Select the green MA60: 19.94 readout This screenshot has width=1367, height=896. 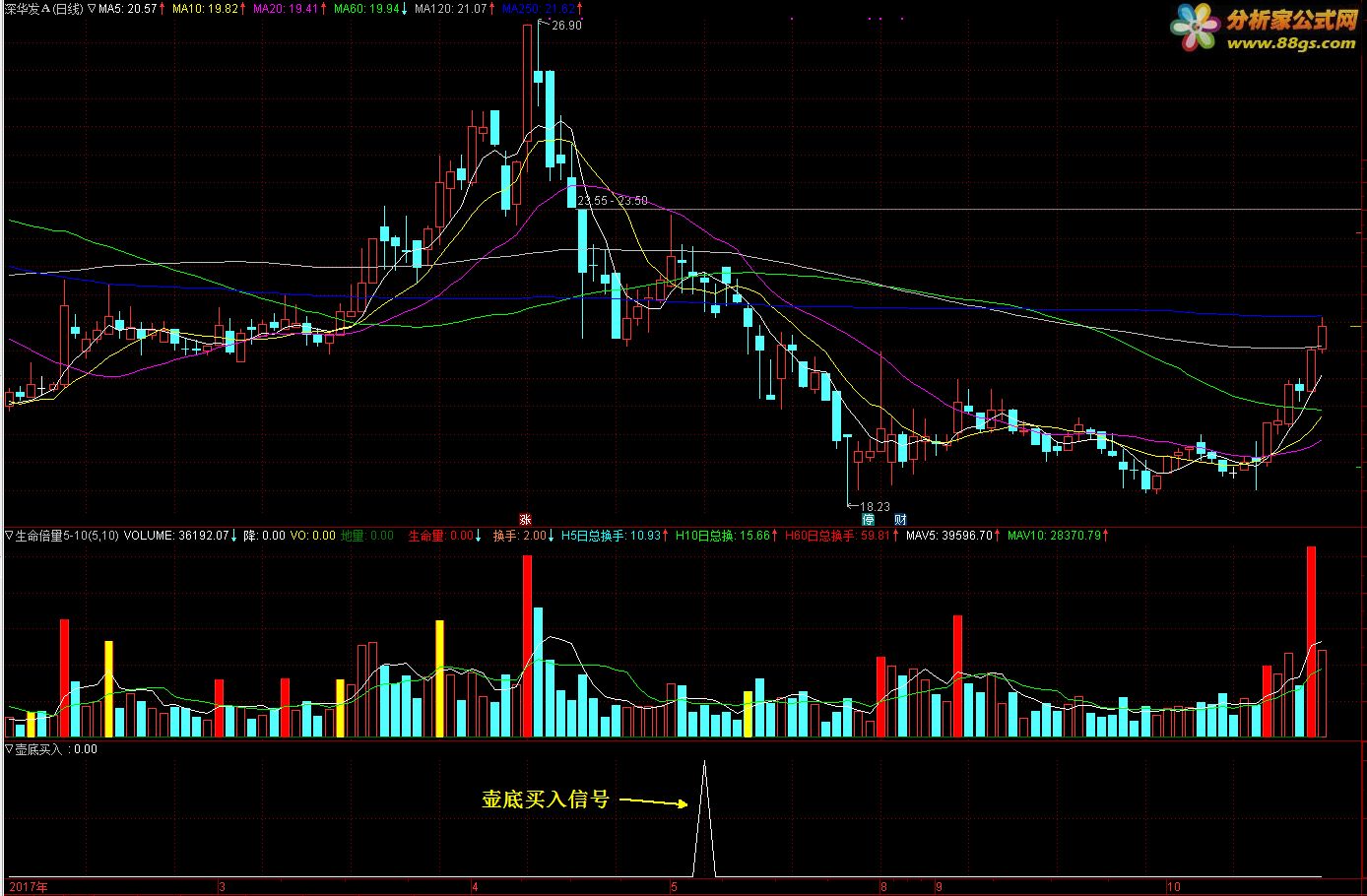pos(367,9)
